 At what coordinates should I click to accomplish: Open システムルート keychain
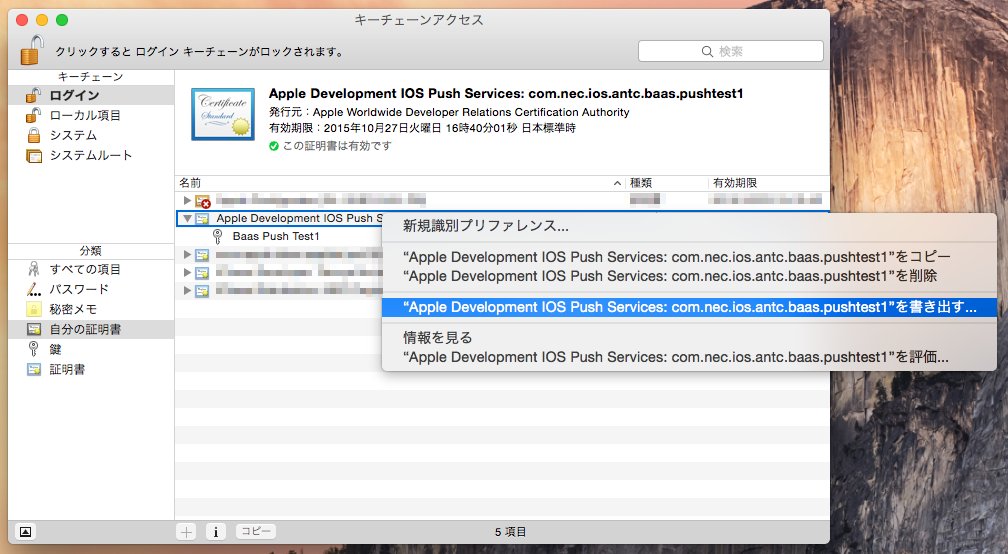[91, 155]
